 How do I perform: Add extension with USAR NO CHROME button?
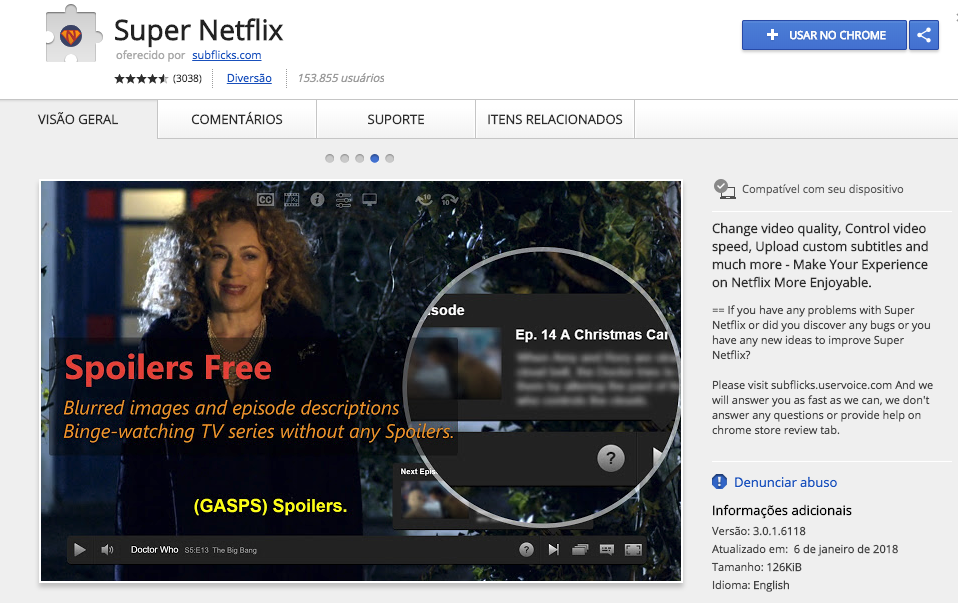(824, 35)
